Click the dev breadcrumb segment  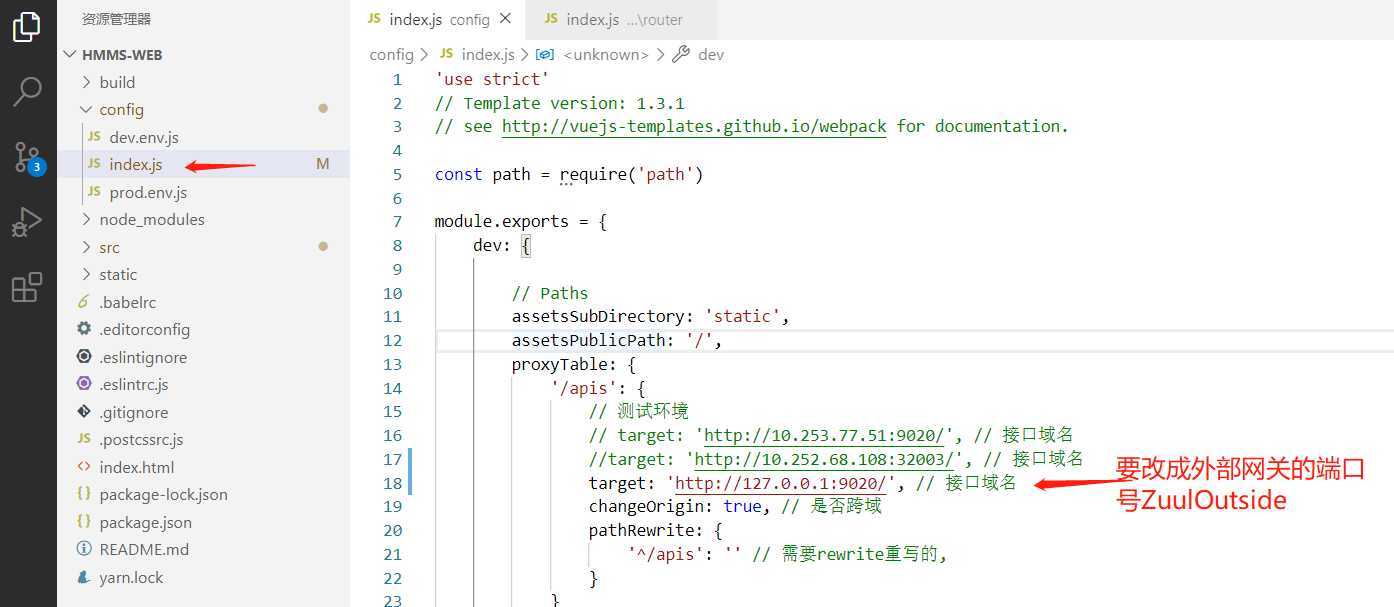pyautogui.click(x=699, y=54)
